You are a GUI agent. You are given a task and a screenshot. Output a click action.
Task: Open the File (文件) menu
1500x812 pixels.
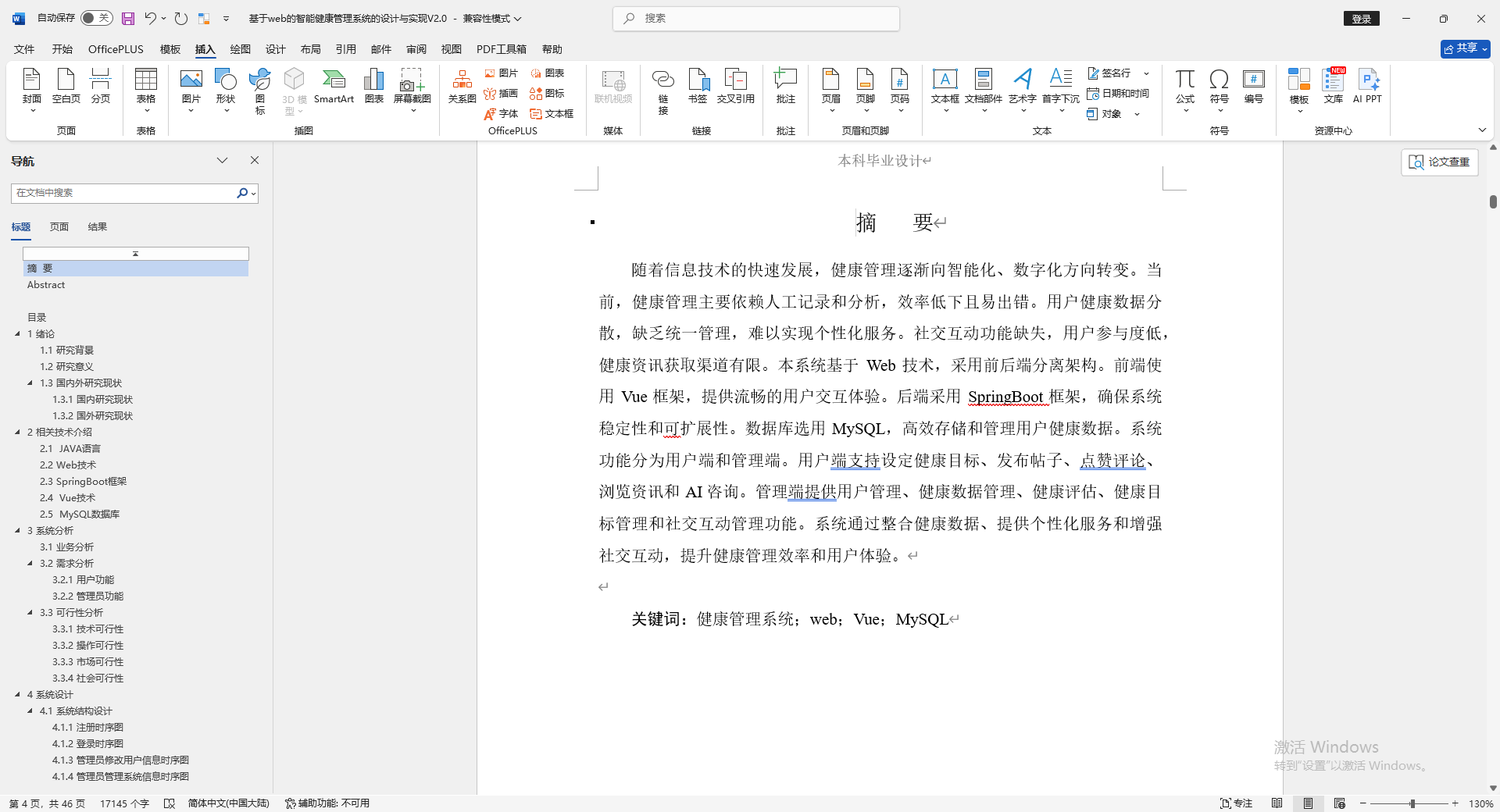coord(24,49)
